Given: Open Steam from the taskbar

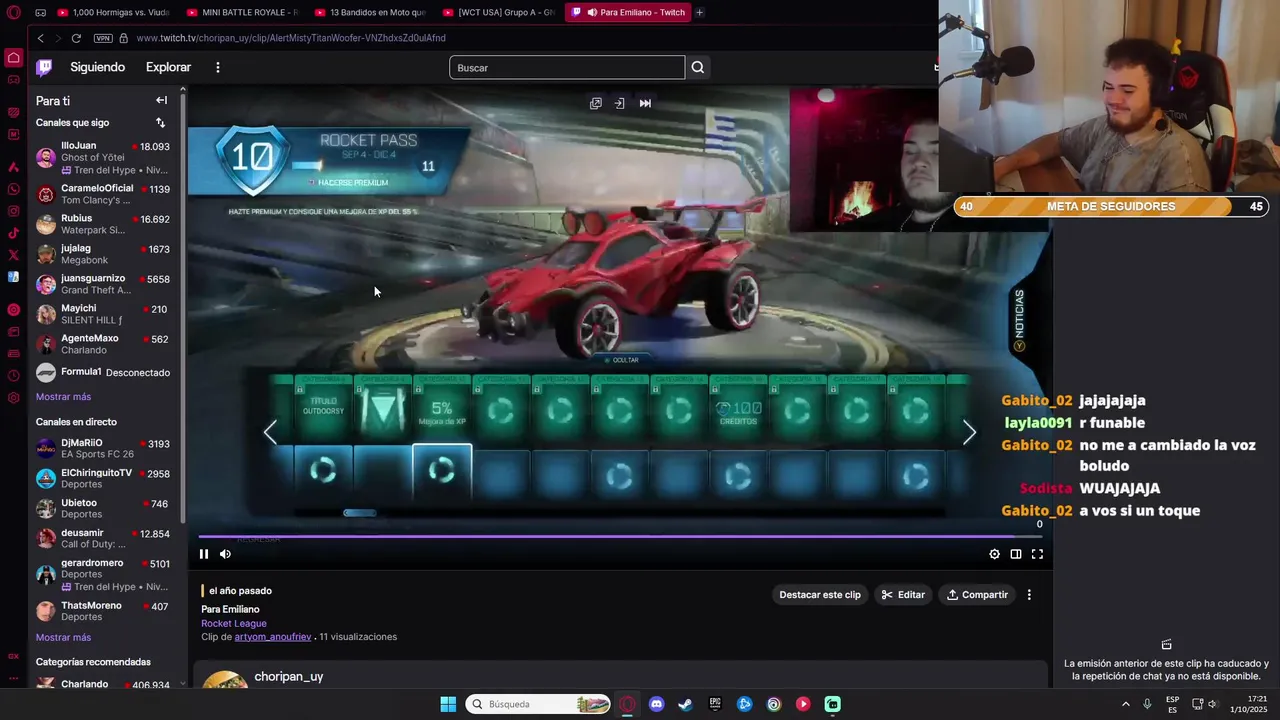Looking at the screenshot, I should (x=685, y=704).
